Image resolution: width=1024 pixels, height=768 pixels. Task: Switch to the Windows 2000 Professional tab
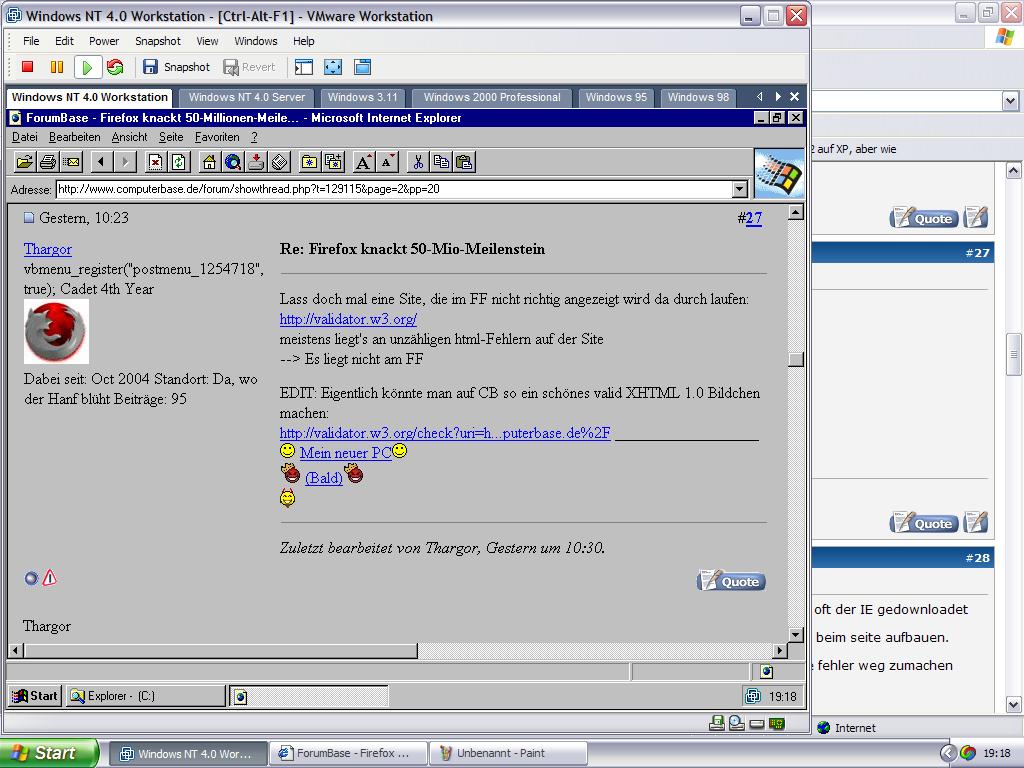(x=492, y=97)
